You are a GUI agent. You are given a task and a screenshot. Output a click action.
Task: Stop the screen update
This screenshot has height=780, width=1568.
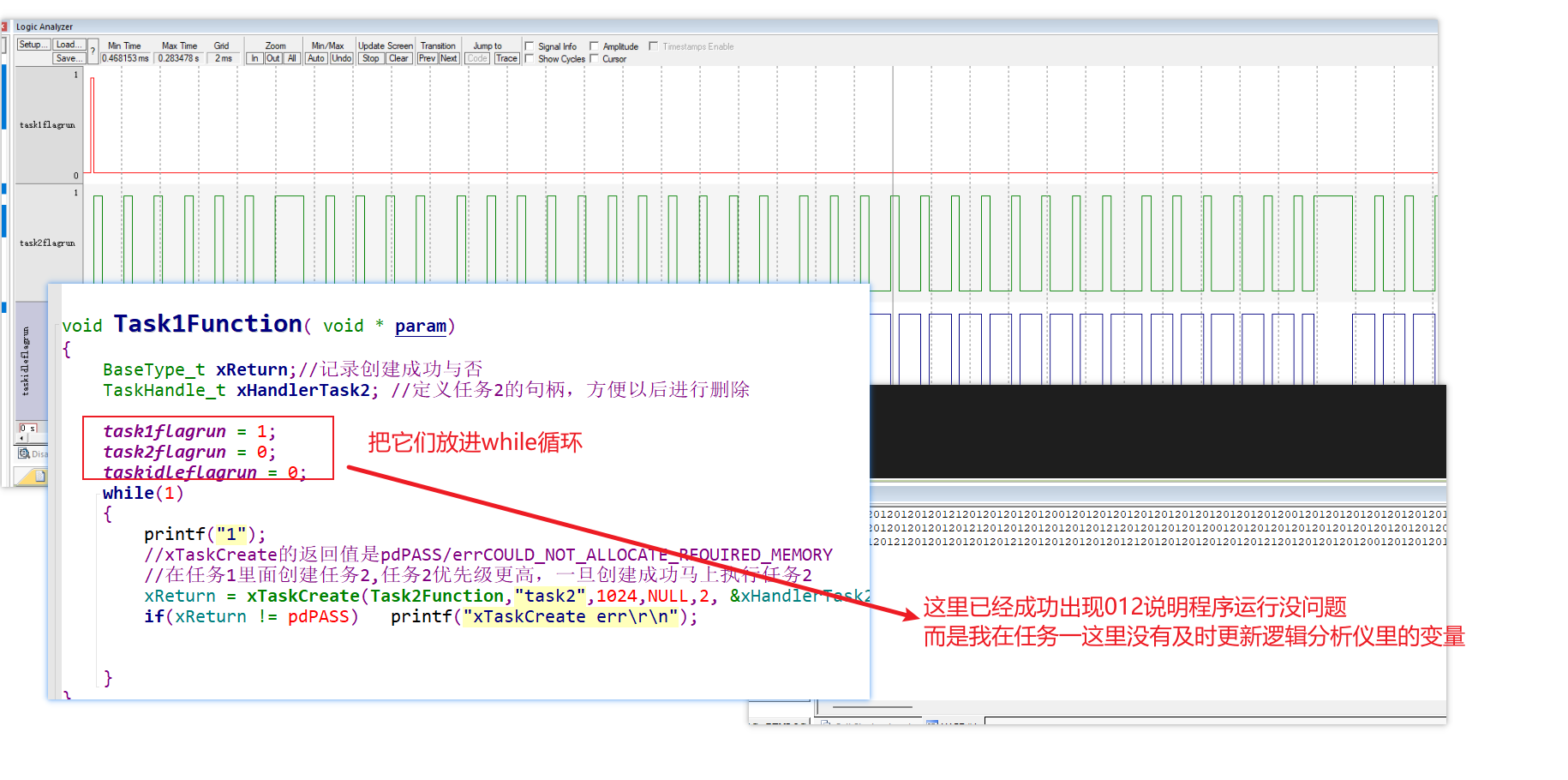371,58
